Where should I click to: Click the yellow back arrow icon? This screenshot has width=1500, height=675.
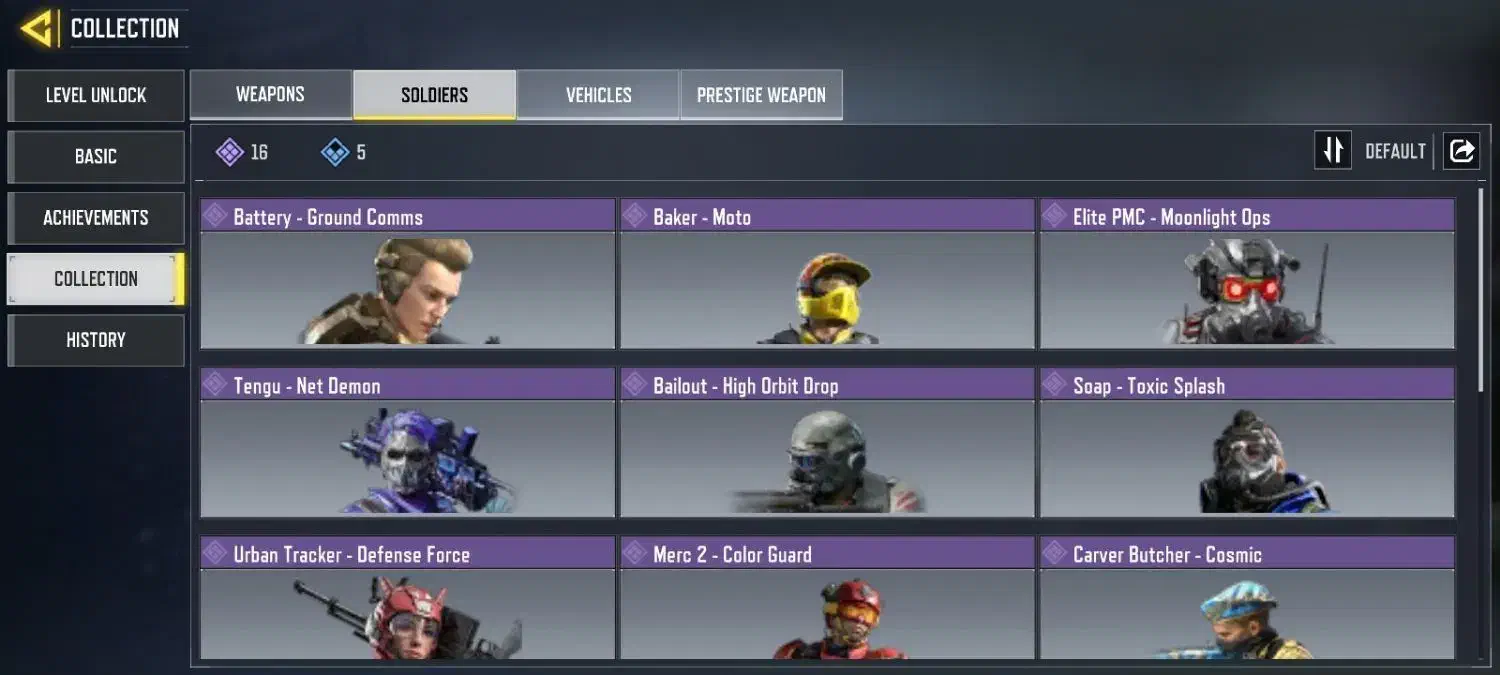(37, 28)
